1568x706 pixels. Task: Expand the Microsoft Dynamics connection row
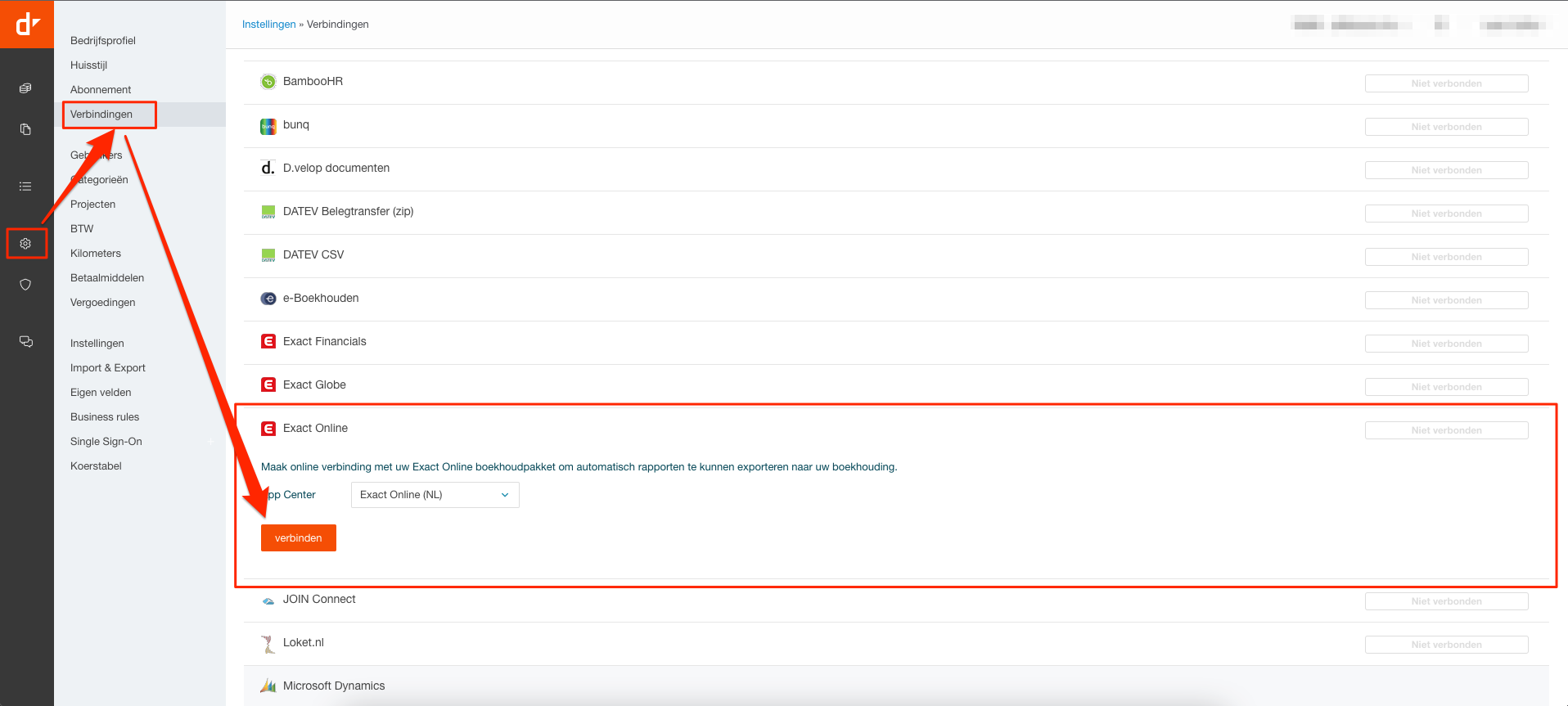pos(896,686)
